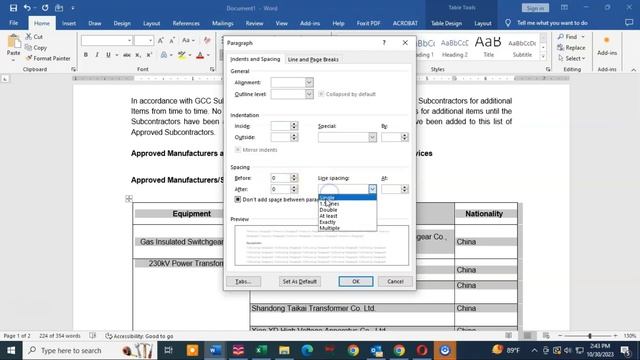Switch to Line and Page Breaks tab

(x=313, y=59)
